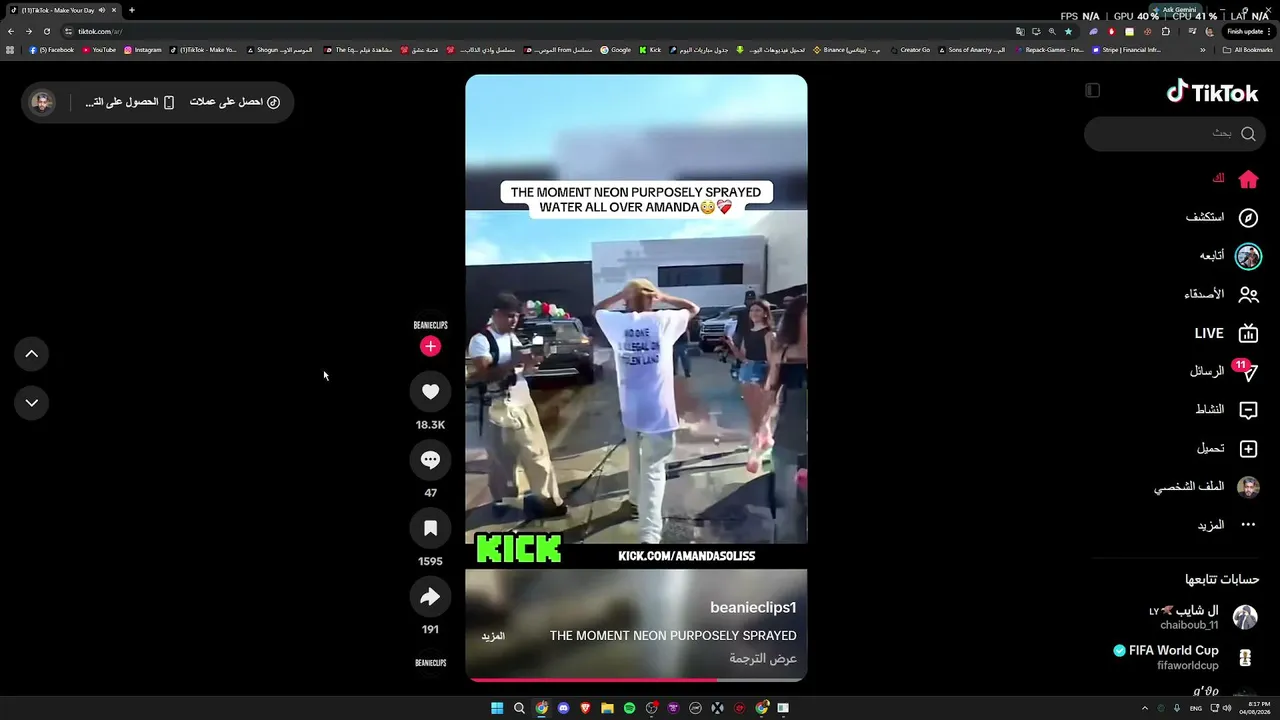This screenshot has height=720, width=1280.
Task: Open the comments on the video
Action: (x=430, y=460)
